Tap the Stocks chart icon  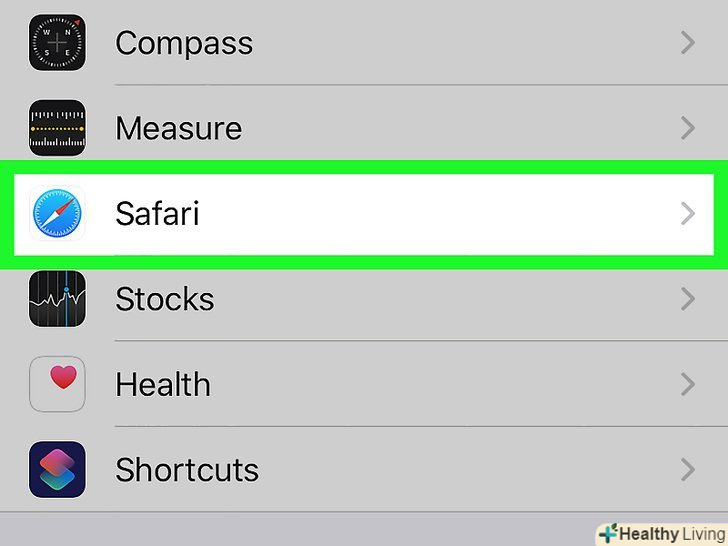tap(57, 299)
